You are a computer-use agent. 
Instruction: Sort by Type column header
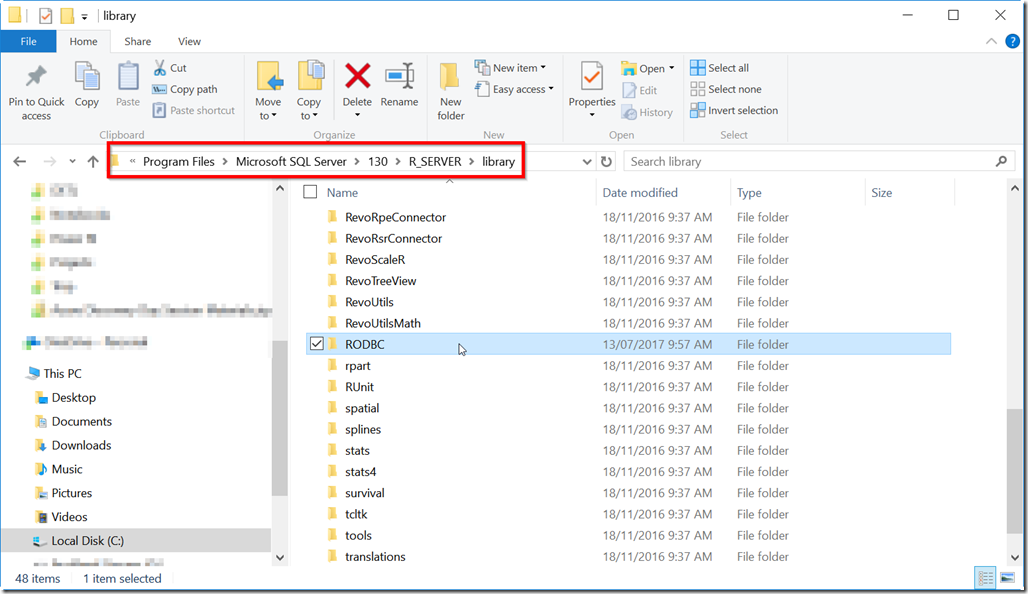point(749,193)
